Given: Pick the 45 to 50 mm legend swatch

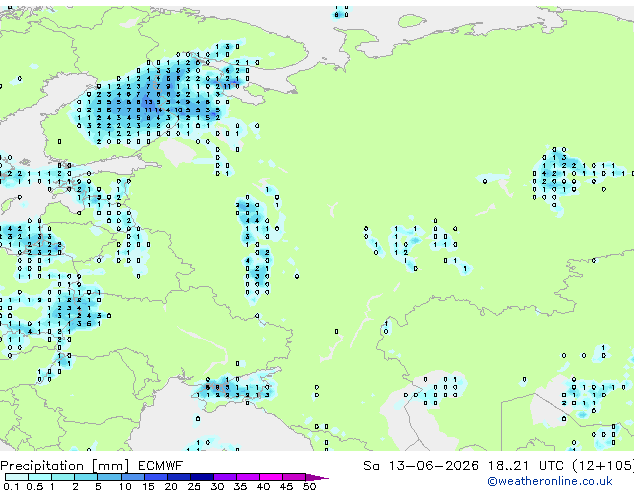Looking at the screenshot, I should point(294,477).
